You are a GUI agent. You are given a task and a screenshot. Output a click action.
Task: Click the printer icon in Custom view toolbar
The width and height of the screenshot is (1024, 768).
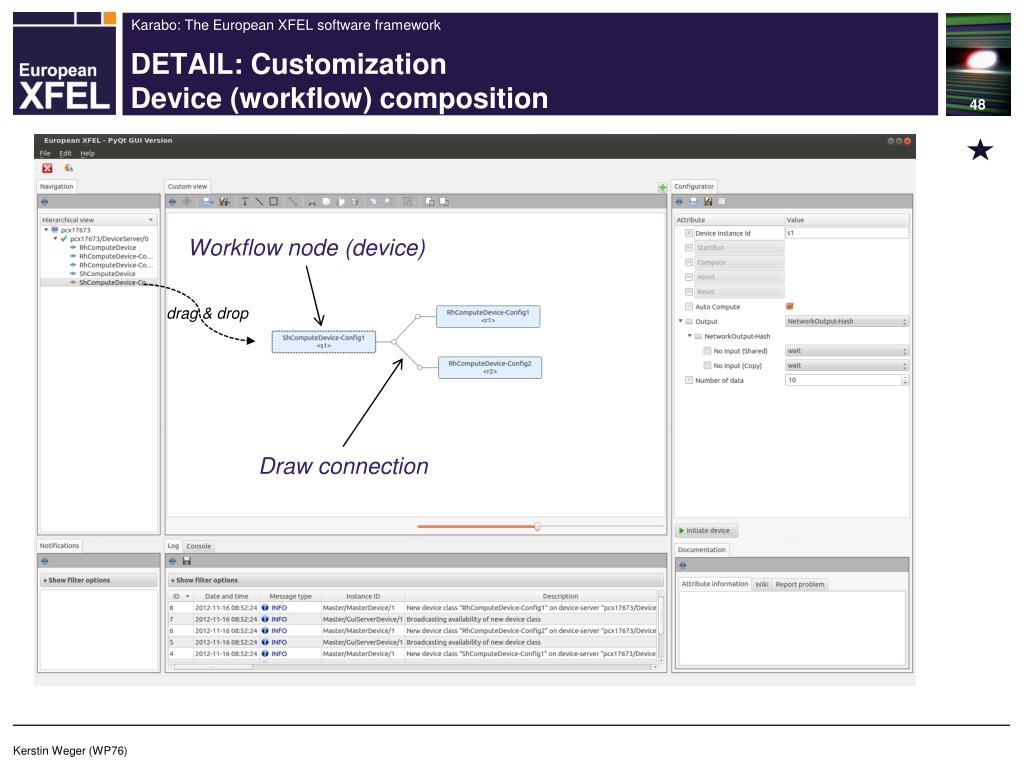207,202
